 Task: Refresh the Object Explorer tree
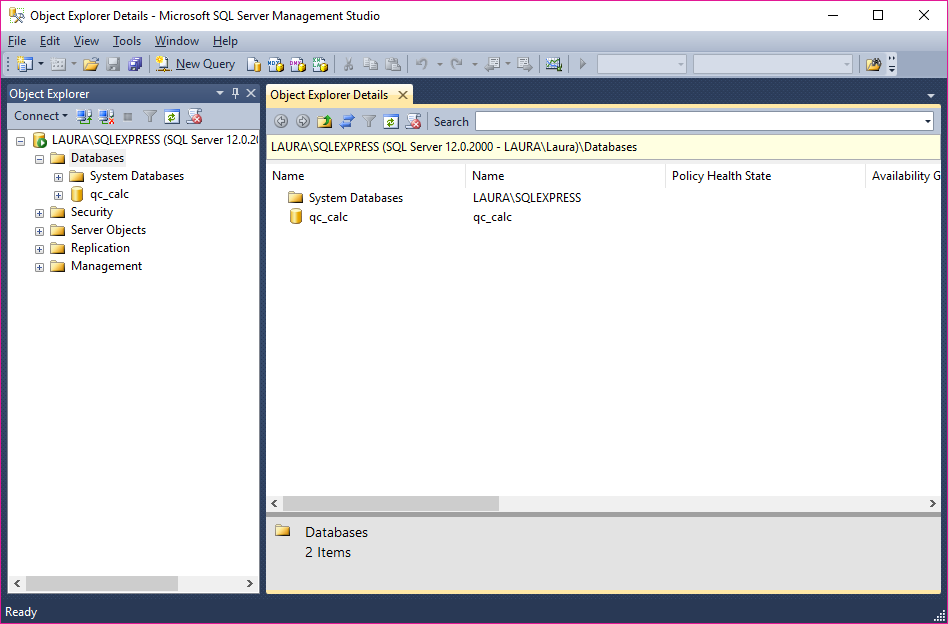coord(172,116)
